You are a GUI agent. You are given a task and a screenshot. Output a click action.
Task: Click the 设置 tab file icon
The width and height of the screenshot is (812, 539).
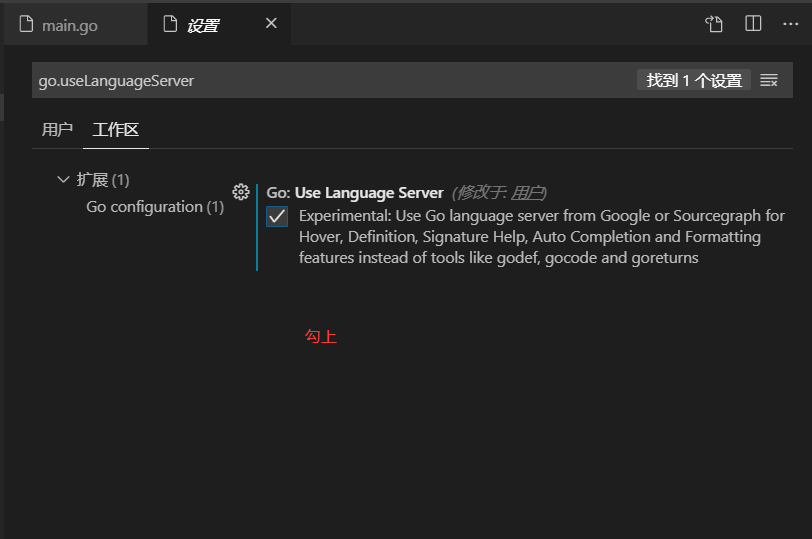point(170,24)
